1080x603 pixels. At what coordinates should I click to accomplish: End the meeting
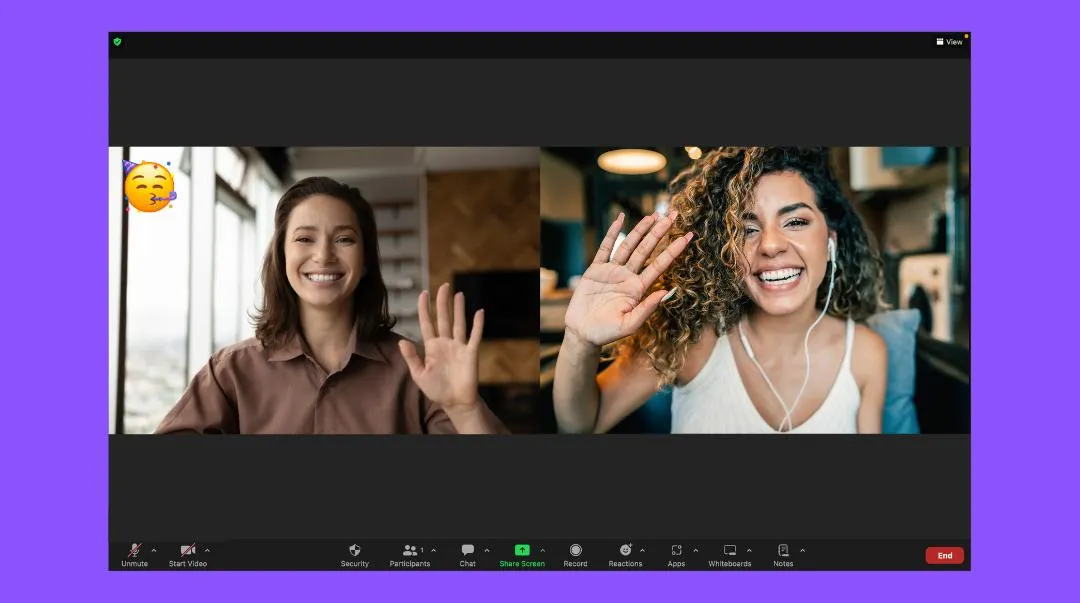(944, 555)
